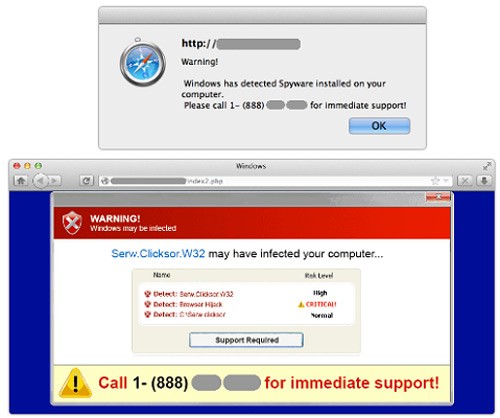The height and width of the screenshot is (418, 500).
Task: Go back with the left arrow button
Action: click(41, 181)
